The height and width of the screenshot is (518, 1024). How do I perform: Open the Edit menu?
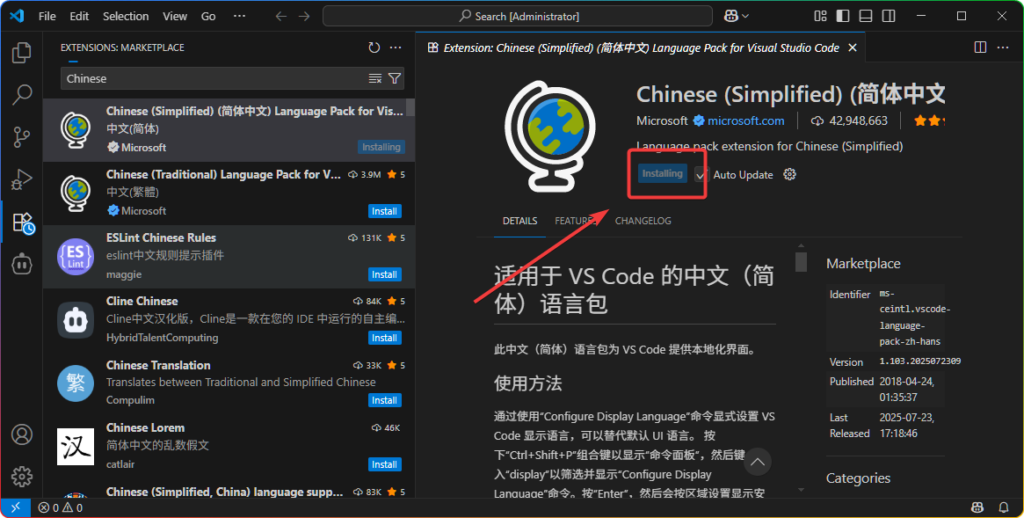pos(79,16)
